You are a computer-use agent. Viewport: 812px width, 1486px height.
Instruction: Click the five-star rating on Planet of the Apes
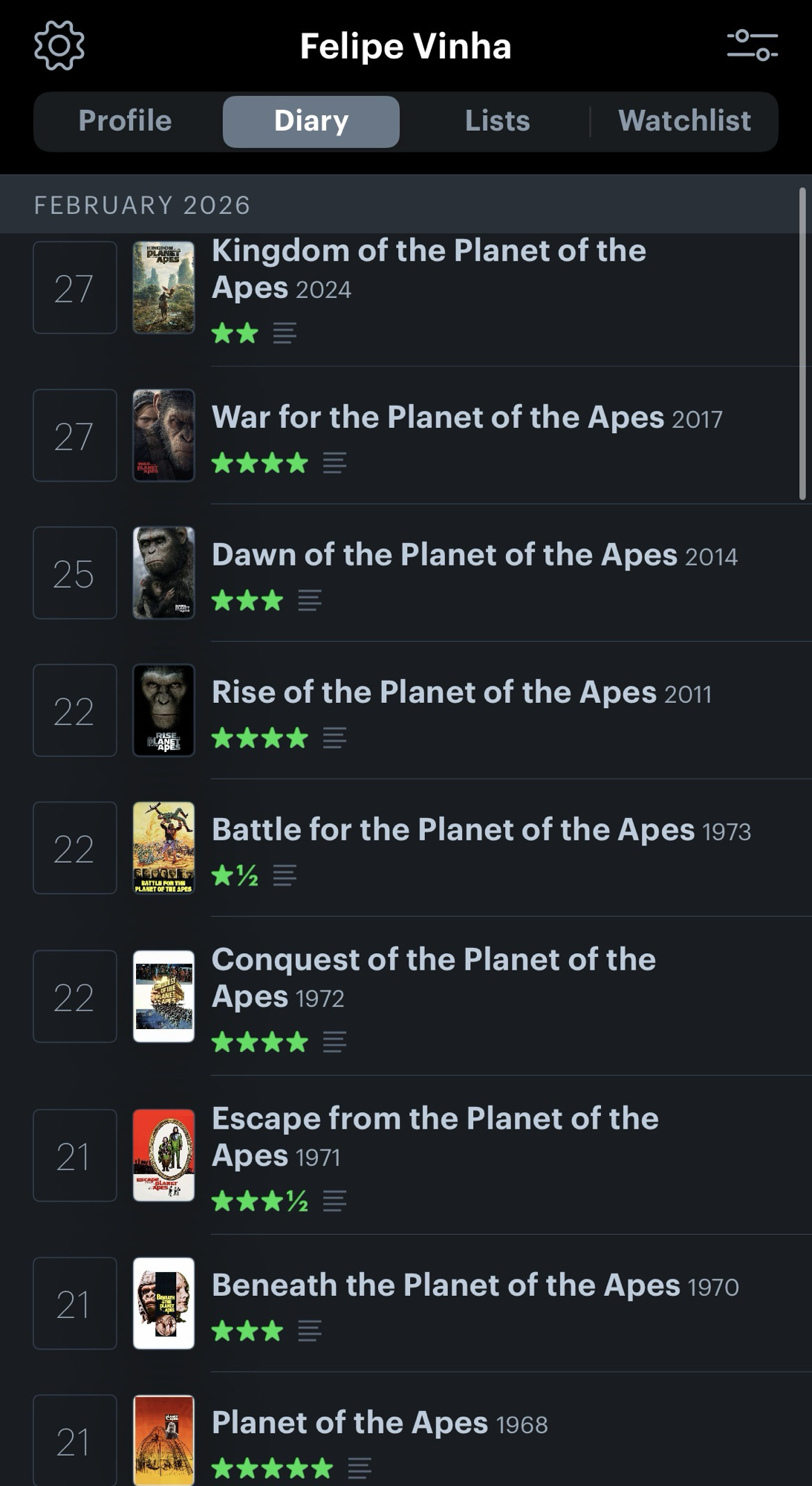pos(272,1468)
